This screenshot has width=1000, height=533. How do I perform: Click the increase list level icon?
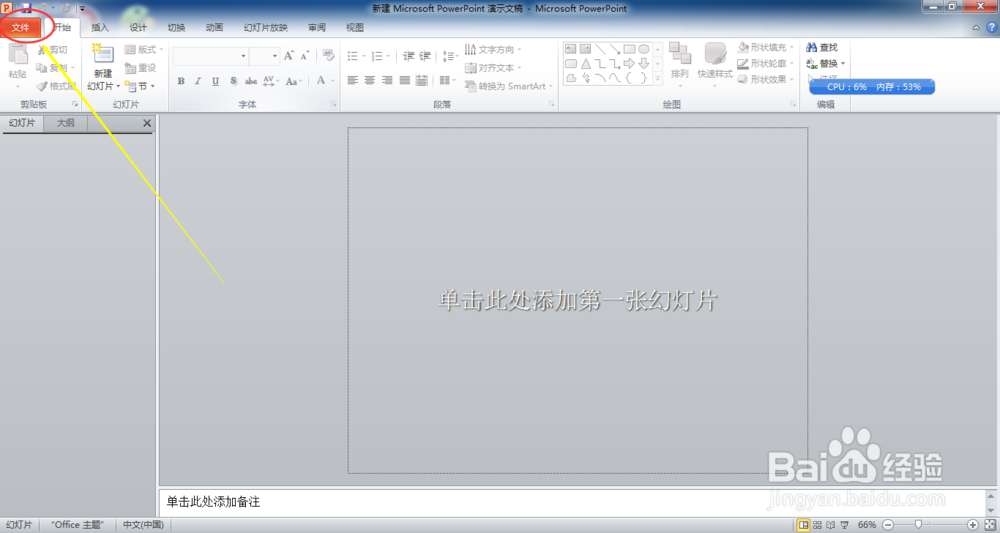click(x=425, y=56)
